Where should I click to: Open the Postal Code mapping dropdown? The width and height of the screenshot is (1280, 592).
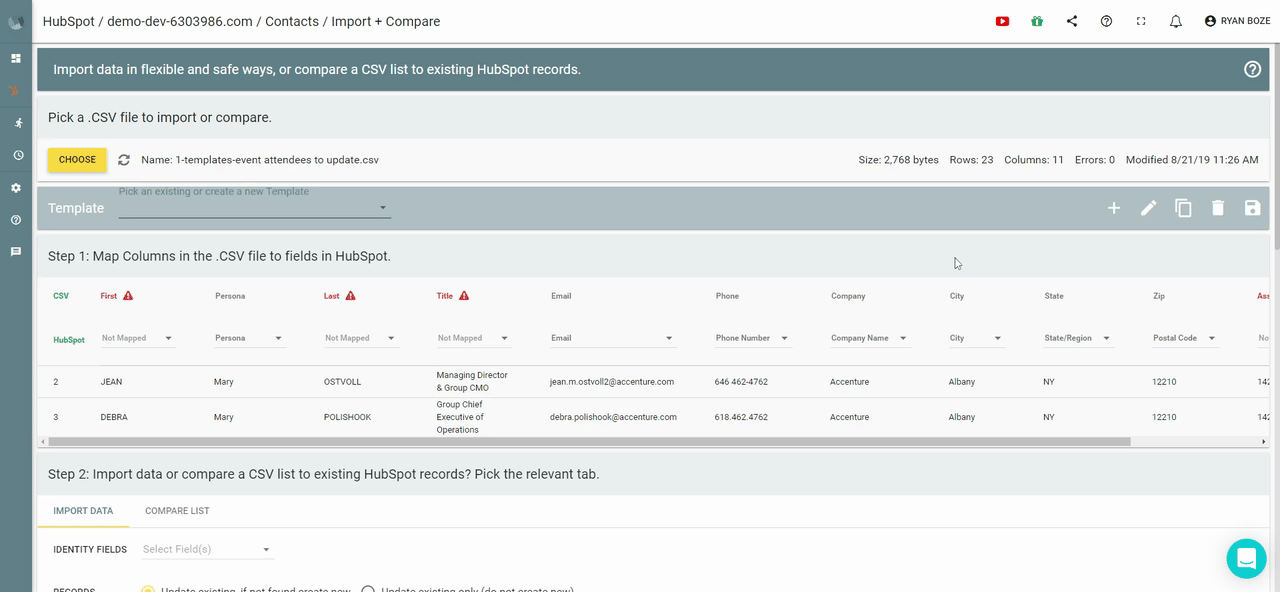click(x=1185, y=338)
